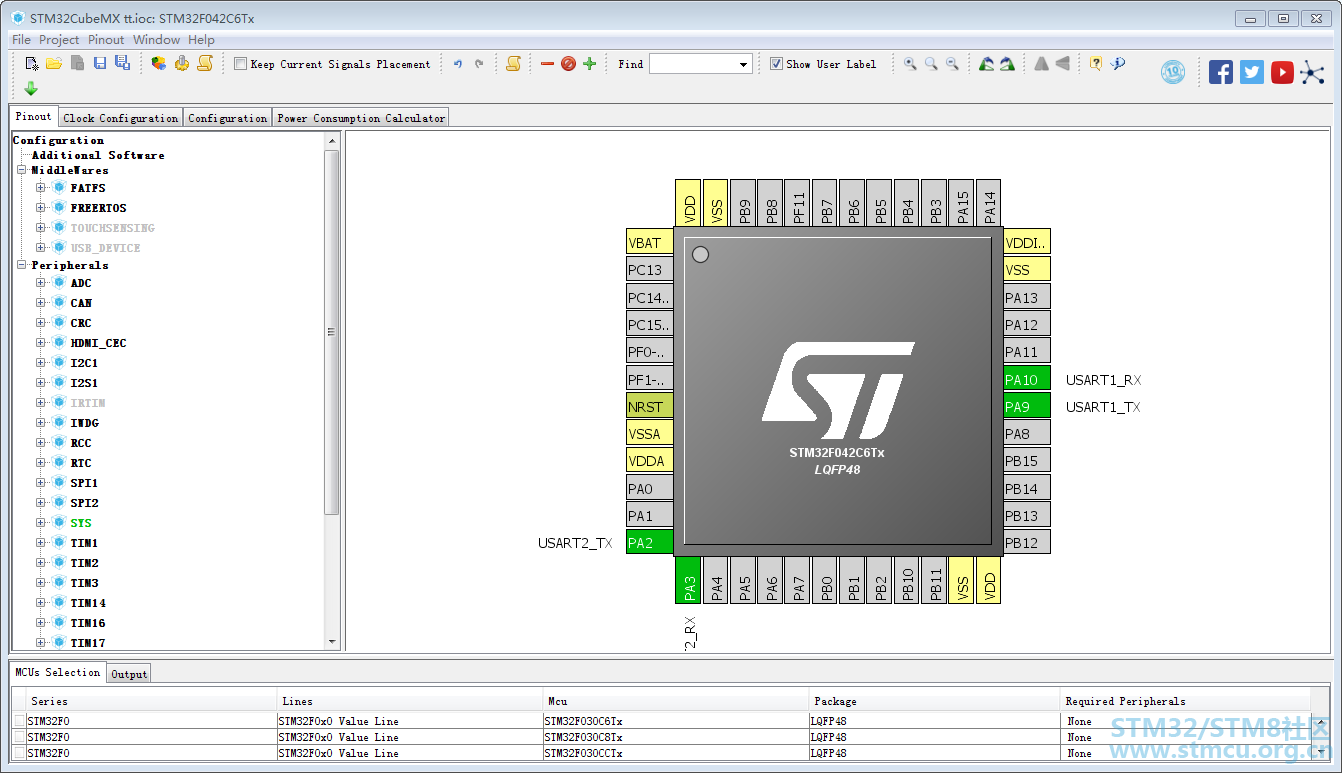Click the red prohibition circle toolbar icon
Screen dimensions: 1342x773
[568, 64]
